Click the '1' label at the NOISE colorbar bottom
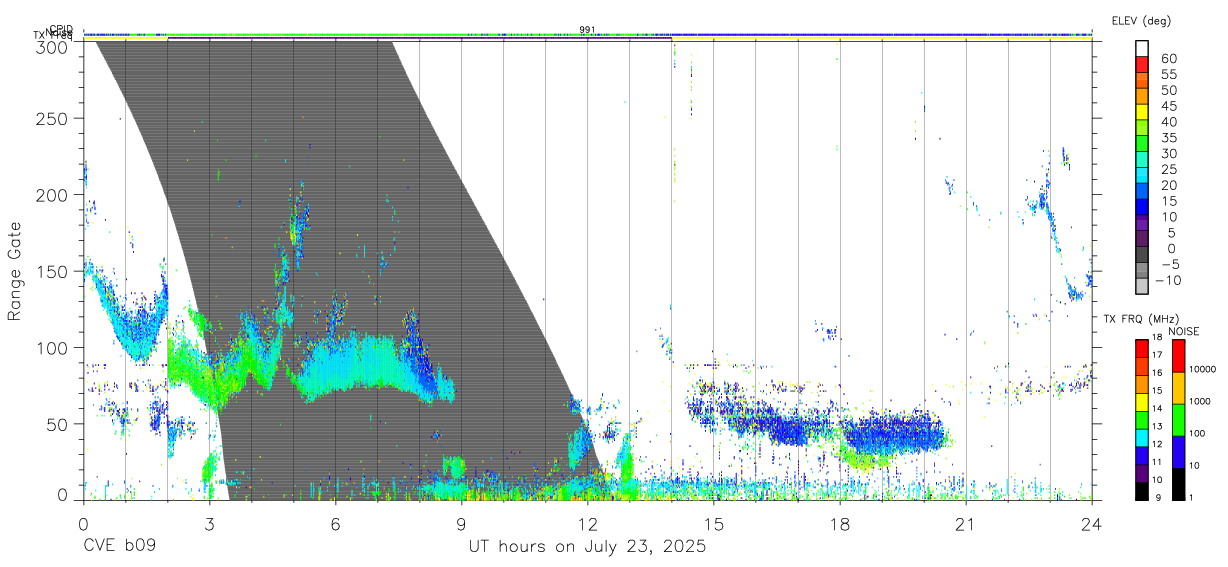 (x=1191, y=498)
